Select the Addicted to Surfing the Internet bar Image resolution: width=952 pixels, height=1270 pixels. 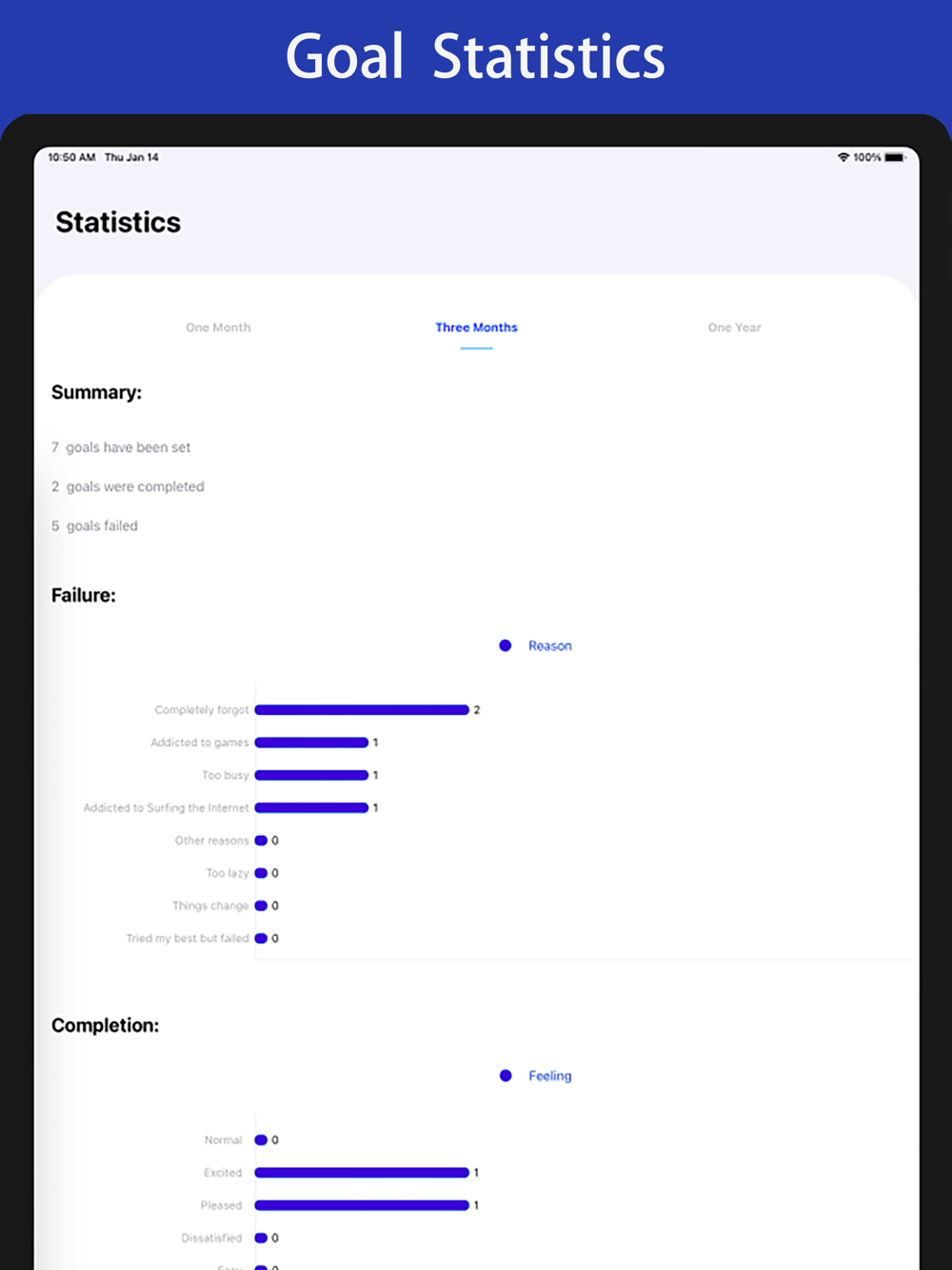[x=311, y=808]
